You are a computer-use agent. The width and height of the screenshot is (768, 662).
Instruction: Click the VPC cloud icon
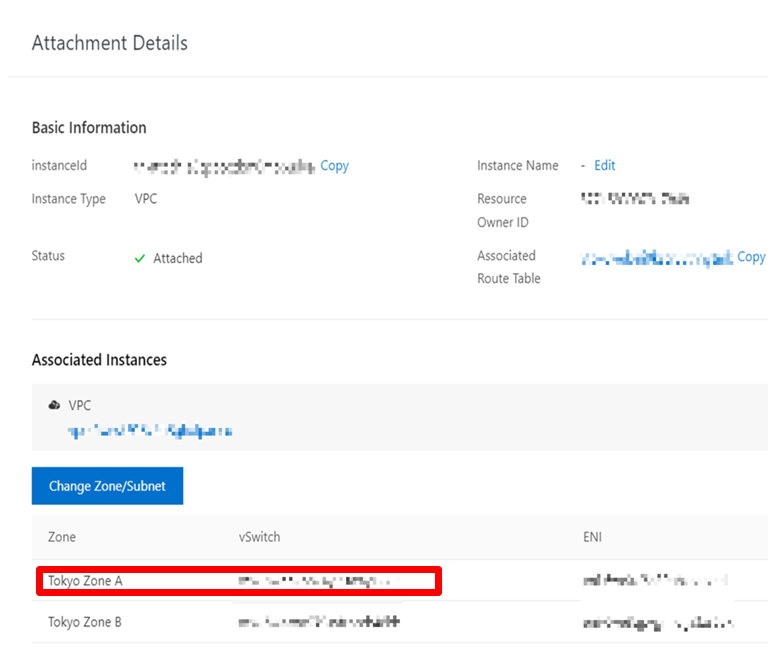(53, 406)
